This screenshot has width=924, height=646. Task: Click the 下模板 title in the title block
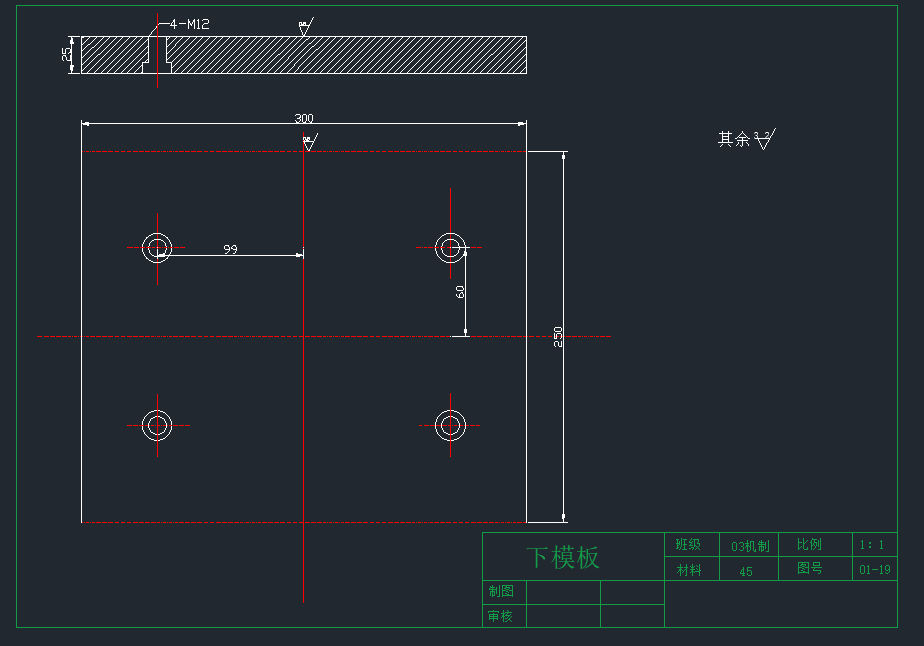click(563, 558)
